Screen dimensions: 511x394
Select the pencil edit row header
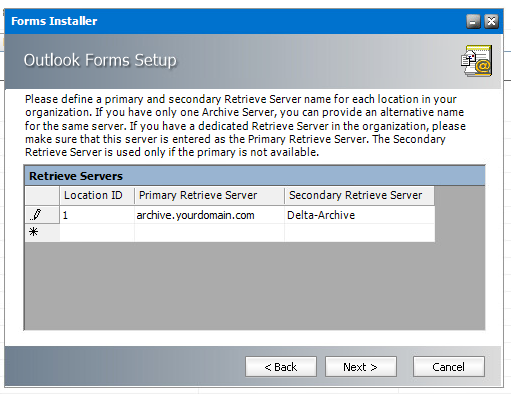(42, 215)
